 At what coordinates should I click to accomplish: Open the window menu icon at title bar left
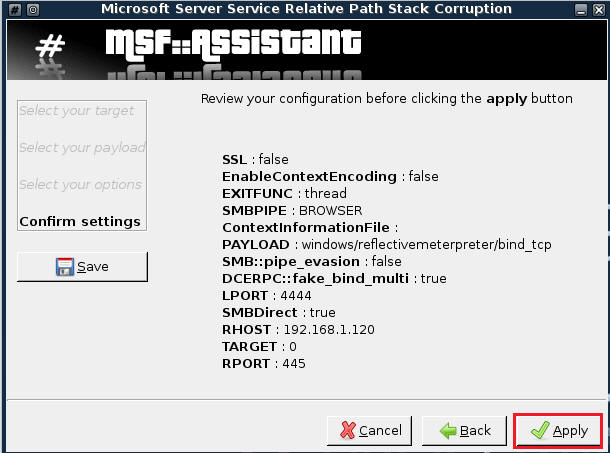(x=14, y=9)
